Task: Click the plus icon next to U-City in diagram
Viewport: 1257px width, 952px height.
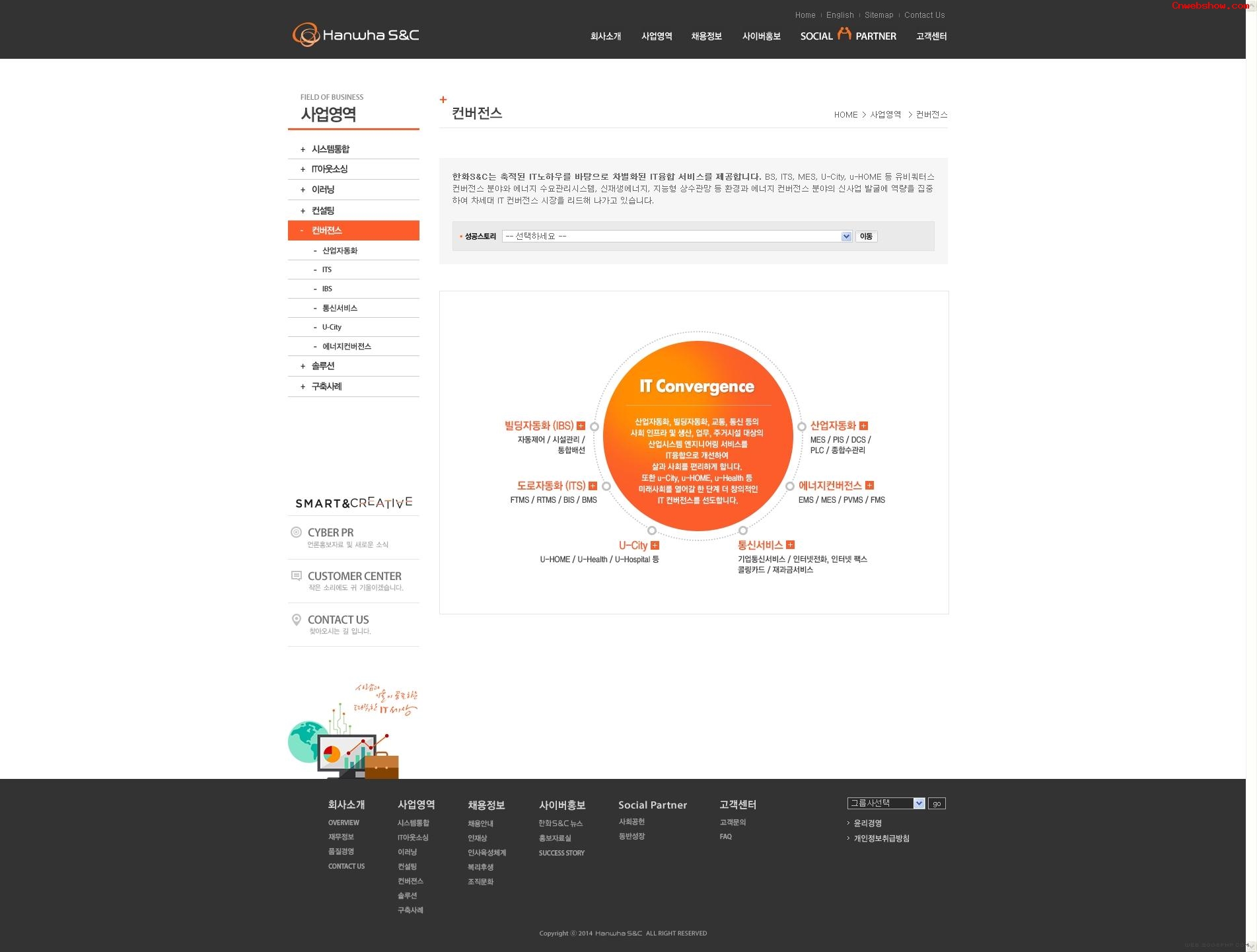Action: (x=655, y=546)
